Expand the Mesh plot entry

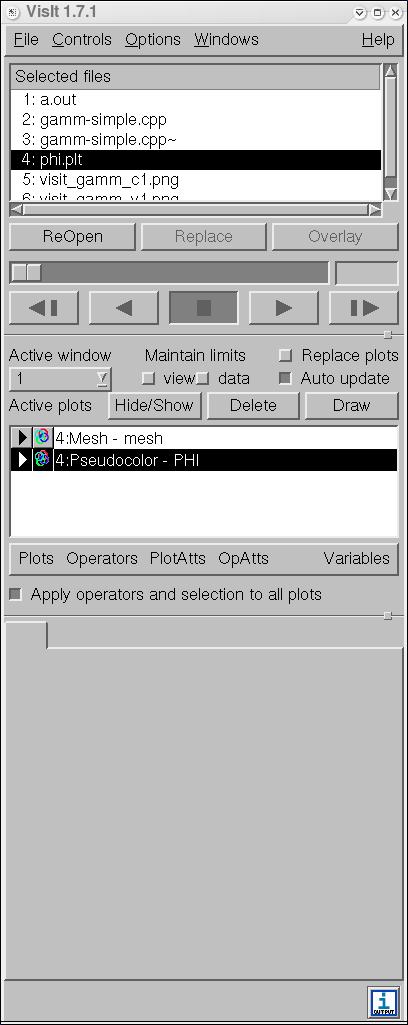(22, 437)
